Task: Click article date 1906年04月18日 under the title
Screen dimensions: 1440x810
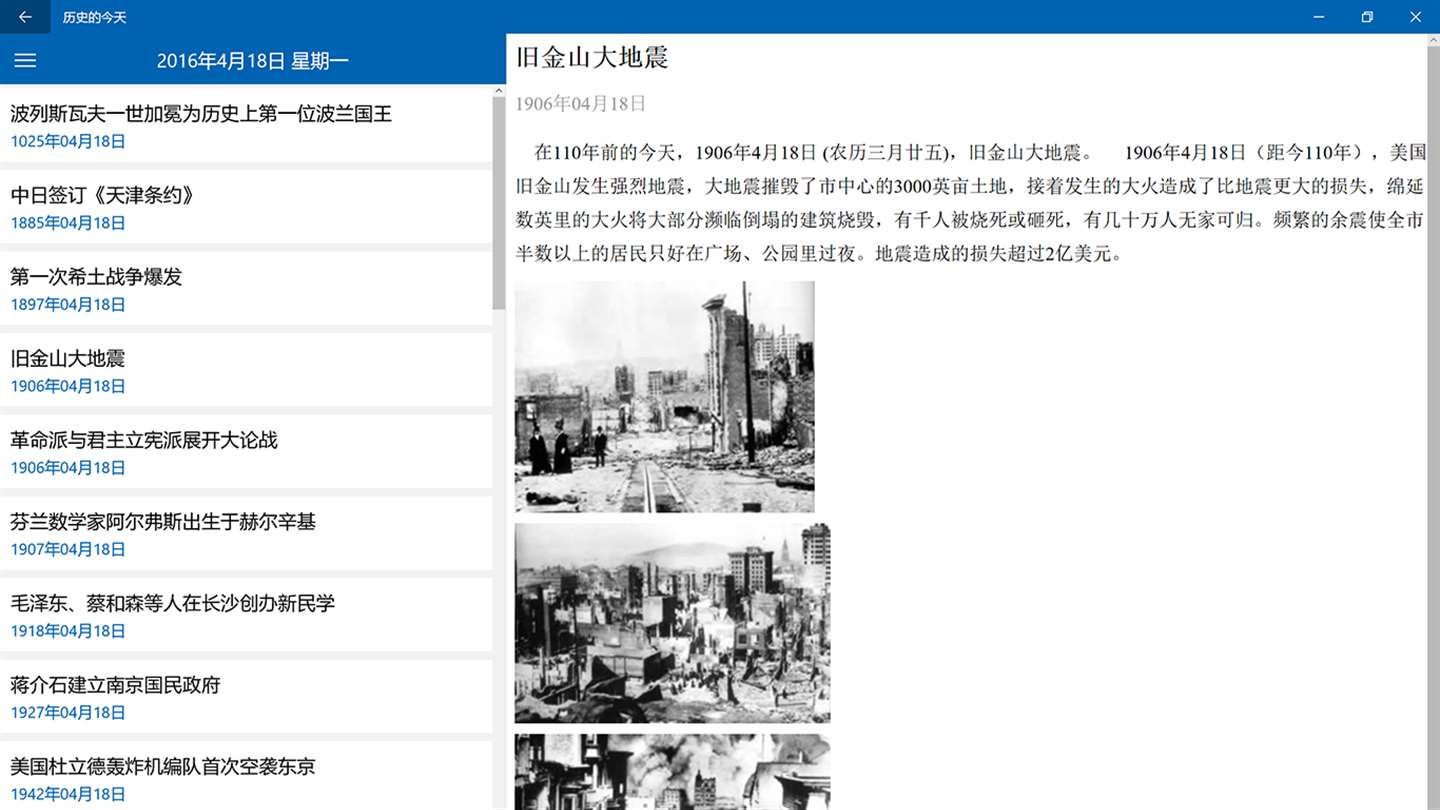Action: [x=581, y=104]
